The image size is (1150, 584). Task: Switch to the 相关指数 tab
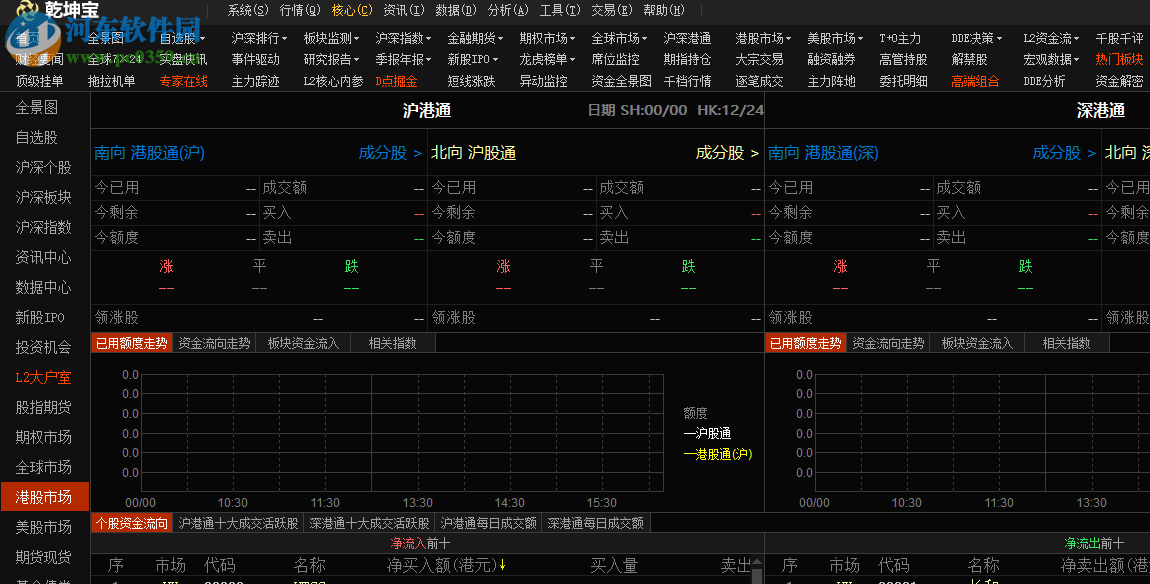pos(392,342)
